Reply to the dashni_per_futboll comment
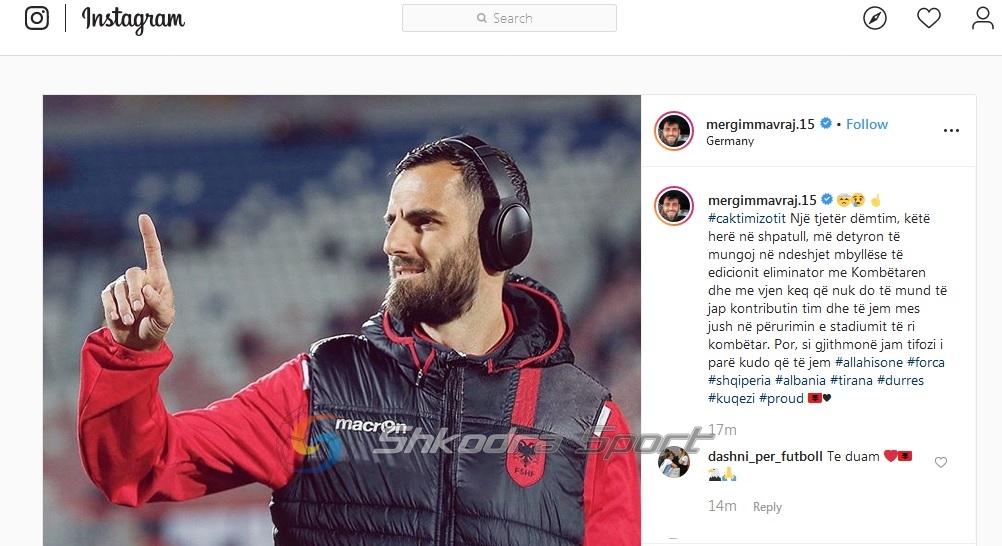Viewport: 1002px width, 546px height. click(767, 507)
